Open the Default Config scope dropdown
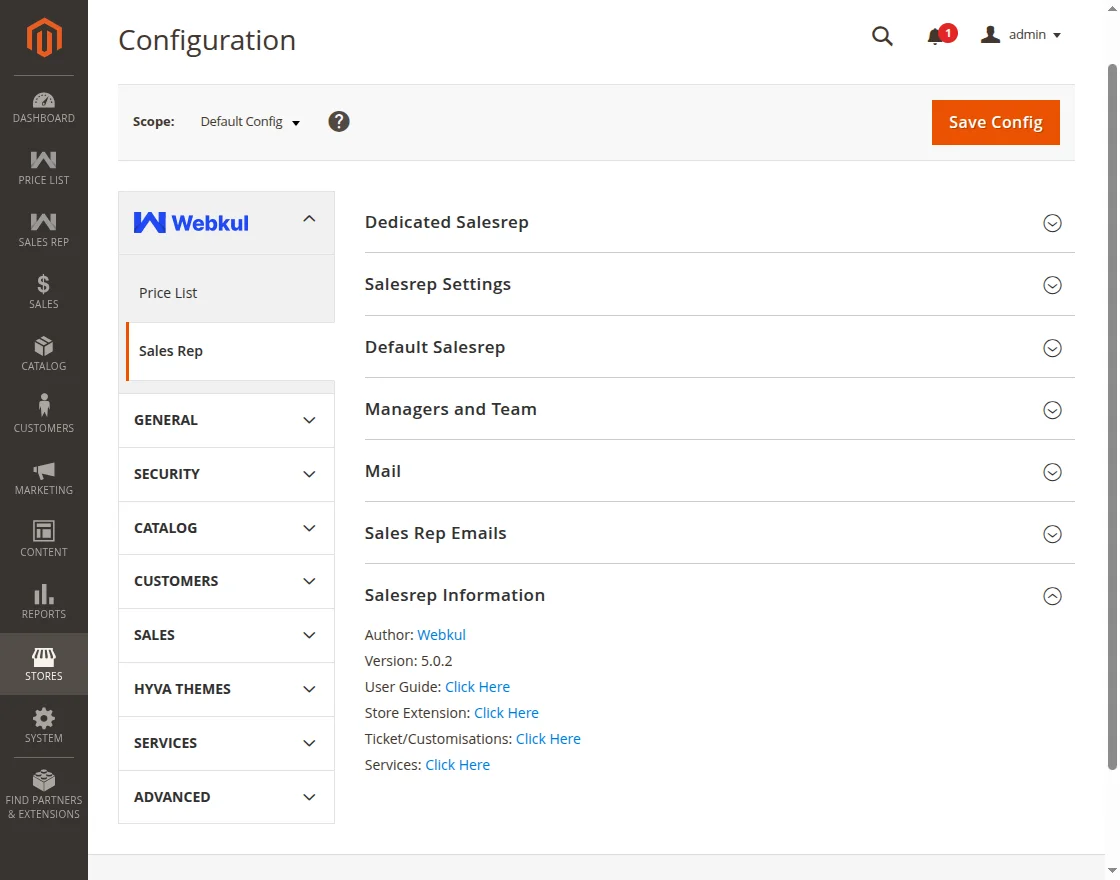Viewport: 1120px width, 880px height. click(x=250, y=122)
